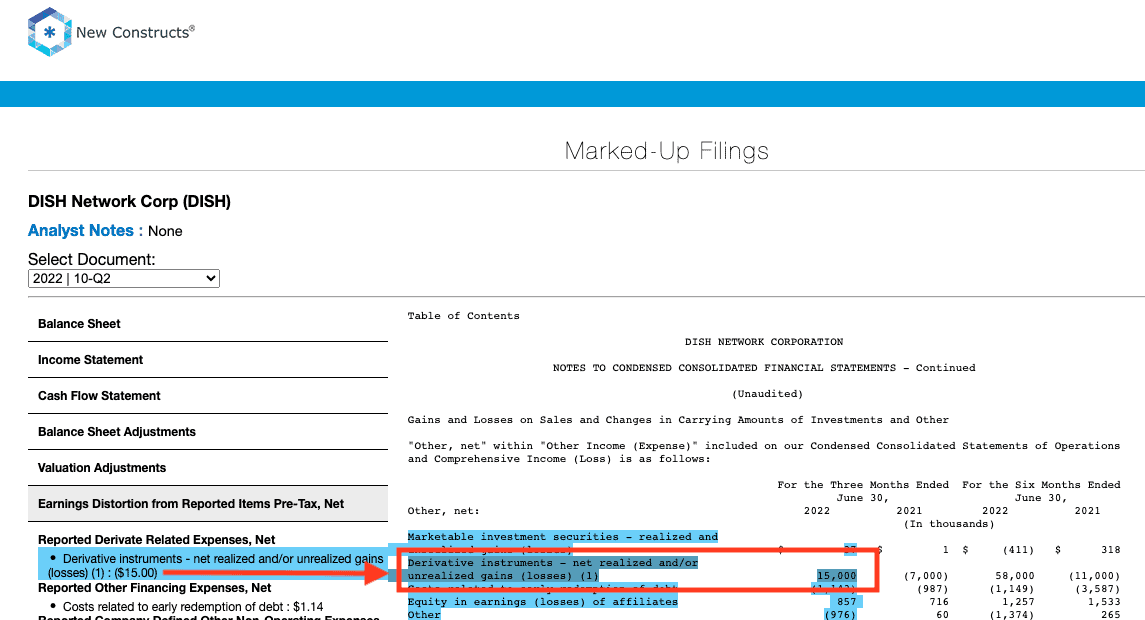Click the Reported Derivate Related Expenses, Net heading
This screenshot has width=1145, height=620.
coord(156,540)
